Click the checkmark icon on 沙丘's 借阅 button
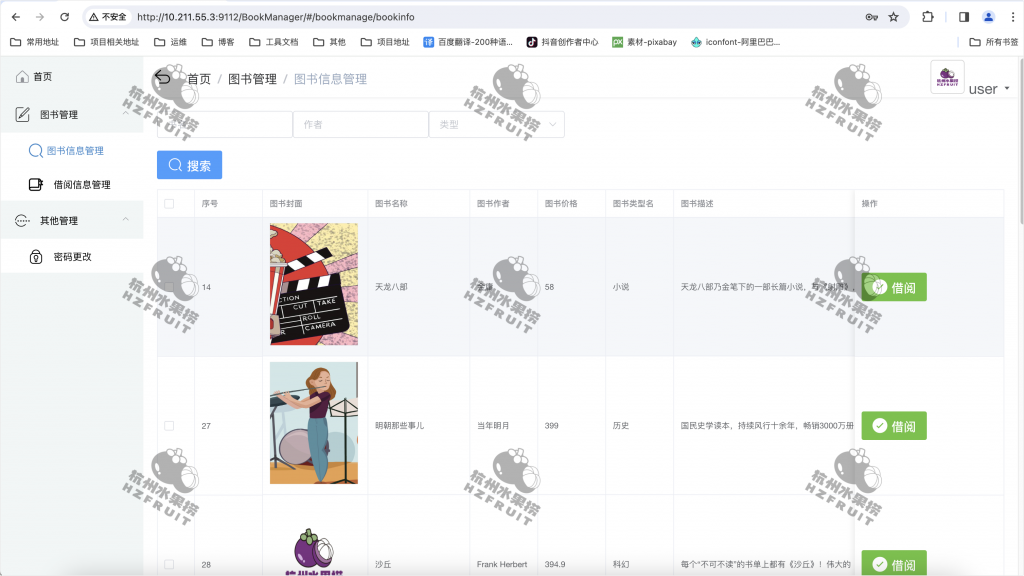 point(878,564)
